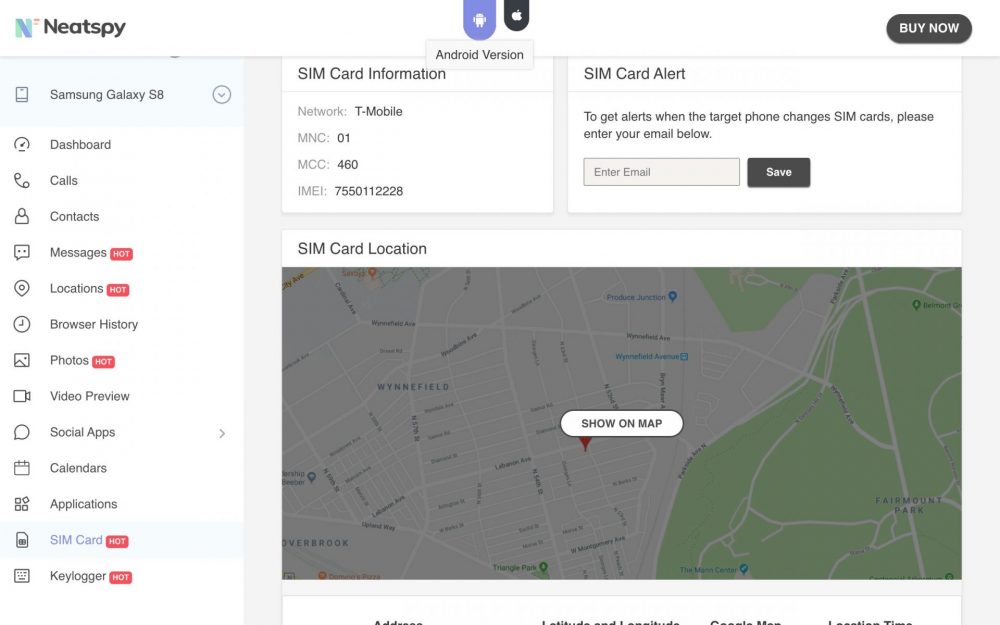Click the SHOW ON MAP button
Viewport: 1000px width, 625px height.
pos(621,423)
